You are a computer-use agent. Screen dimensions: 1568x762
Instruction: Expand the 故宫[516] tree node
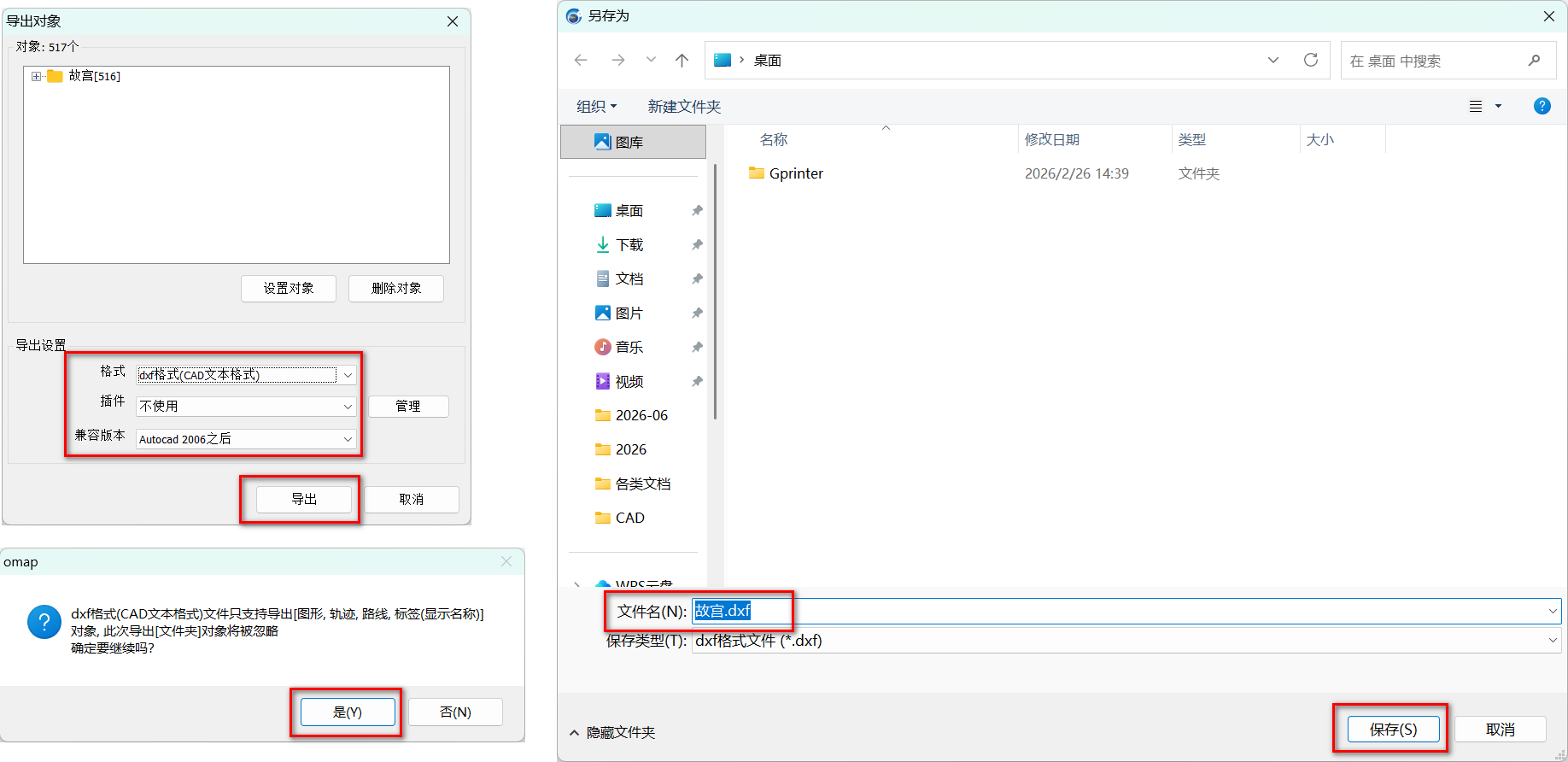pos(36,76)
